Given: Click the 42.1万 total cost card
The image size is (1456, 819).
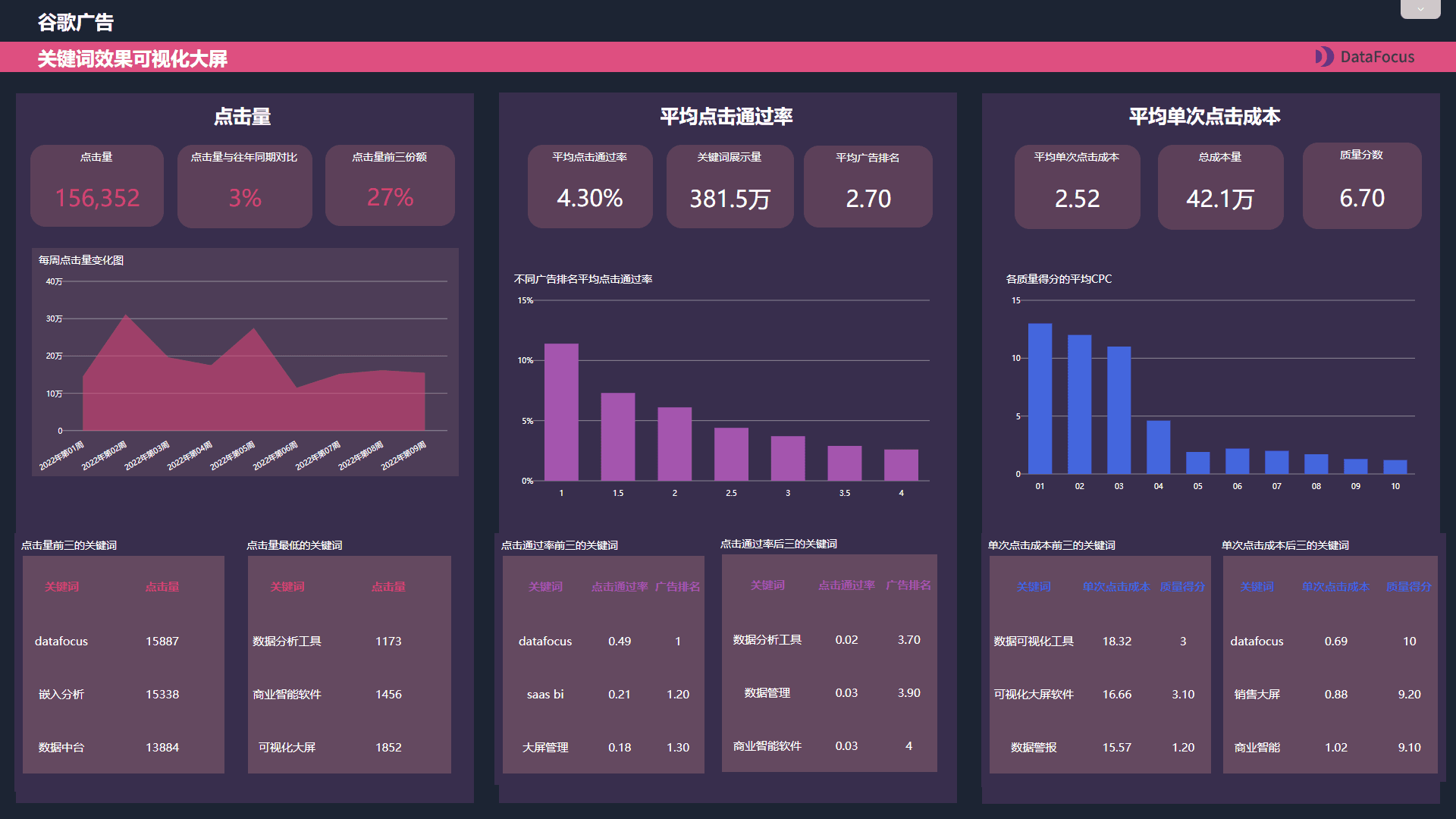Looking at the screenshot, I should coord(1220,187).
